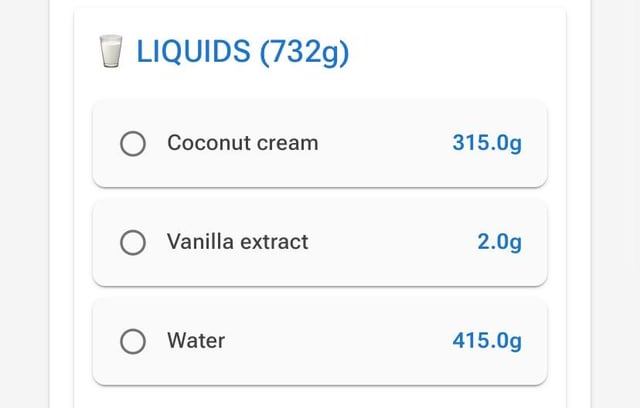
Task: Click the word 'Coconut' in first ingredient
Action: (x=208, y=143)
